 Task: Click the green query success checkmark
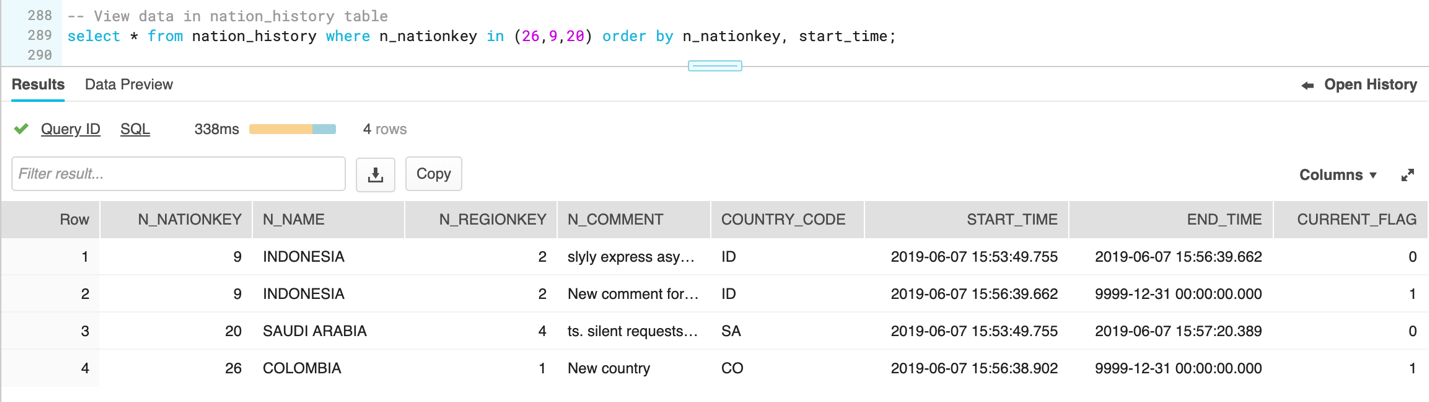(21, 129)
